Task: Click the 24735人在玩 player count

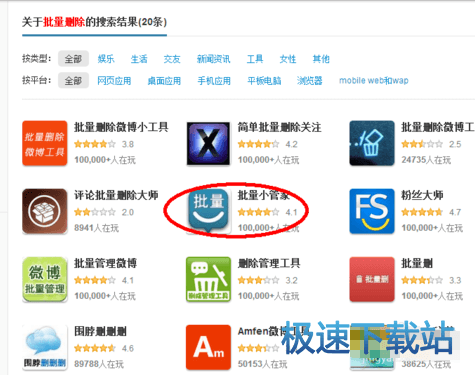Action: pyautogui.click(x=426, y=160)
